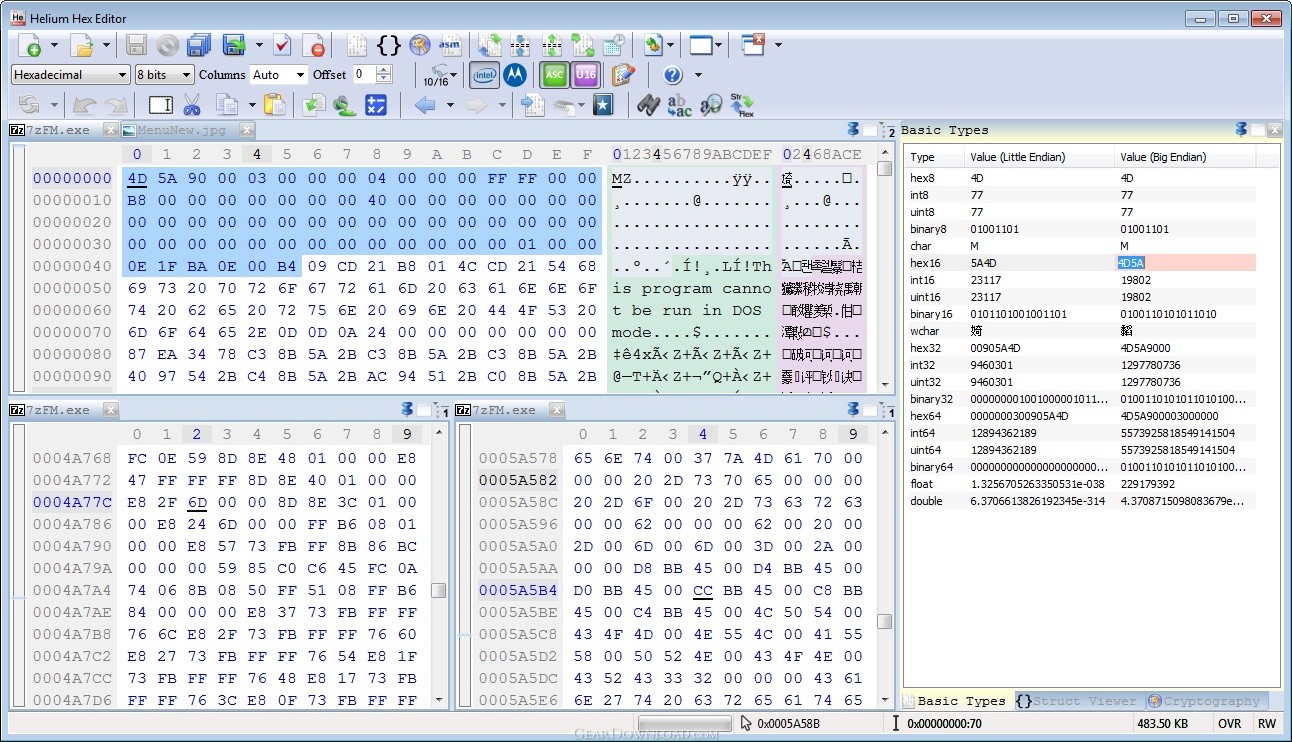Save the document using the floppy disk icon

(136, 45)
